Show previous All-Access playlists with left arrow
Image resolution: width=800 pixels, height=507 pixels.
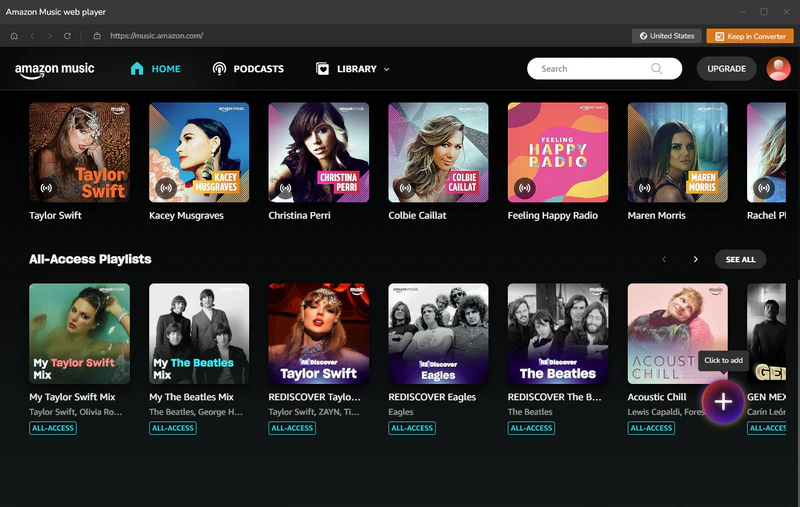coord(664,259)
